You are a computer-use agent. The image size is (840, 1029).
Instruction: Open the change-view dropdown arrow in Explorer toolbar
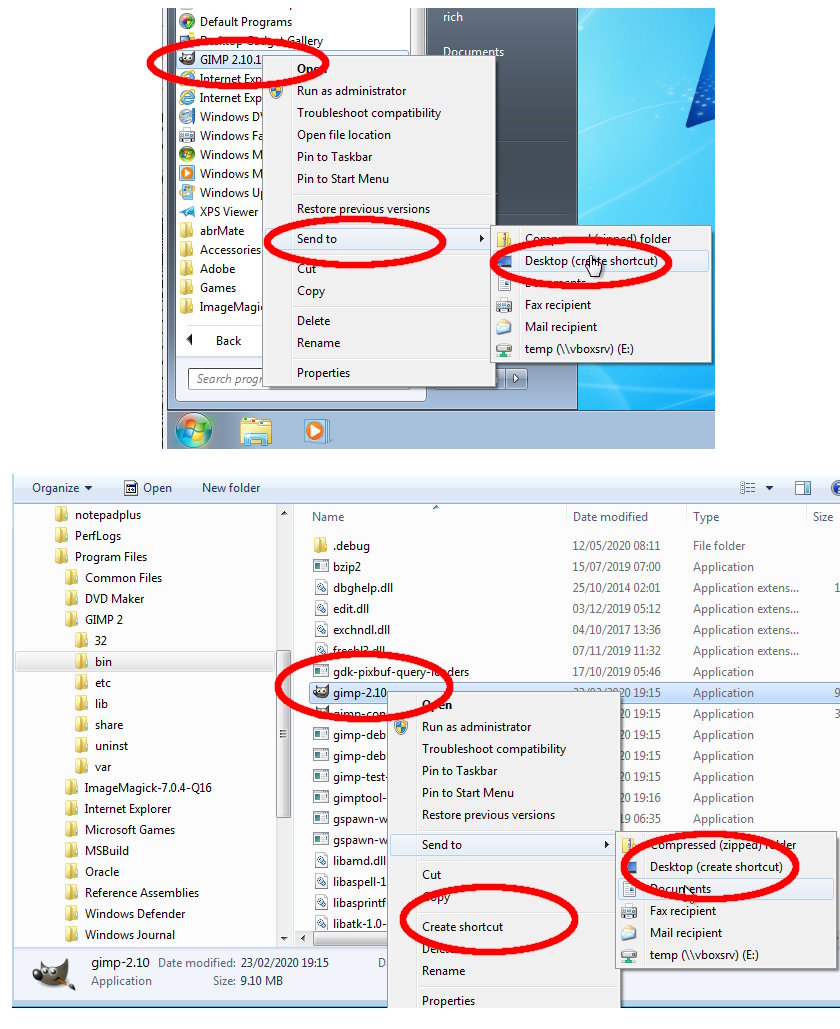point(769,488)
